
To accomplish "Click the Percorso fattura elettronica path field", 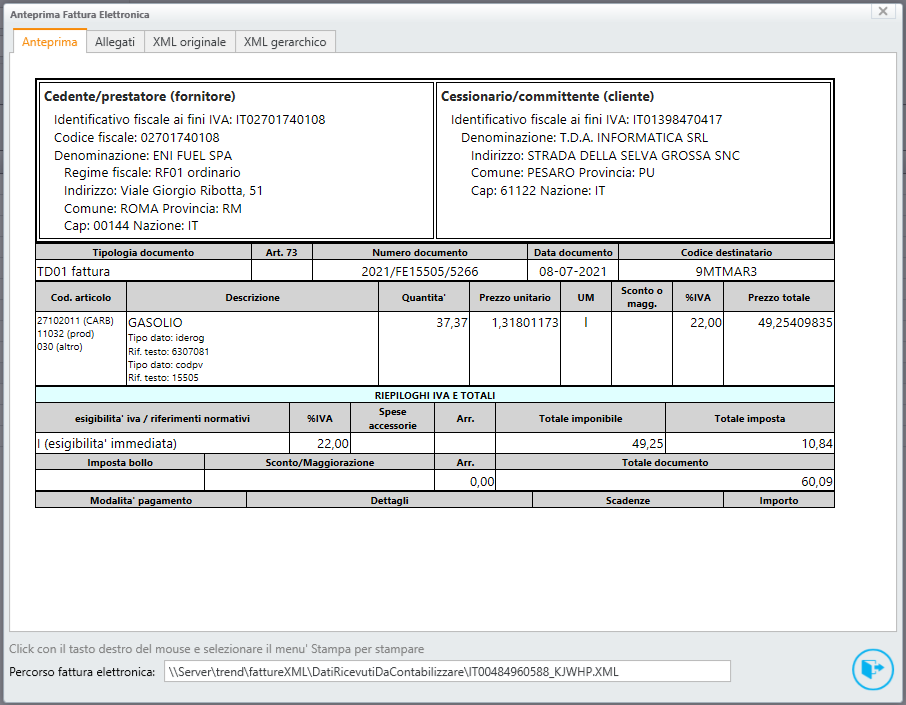I will (x=447, y=671).
